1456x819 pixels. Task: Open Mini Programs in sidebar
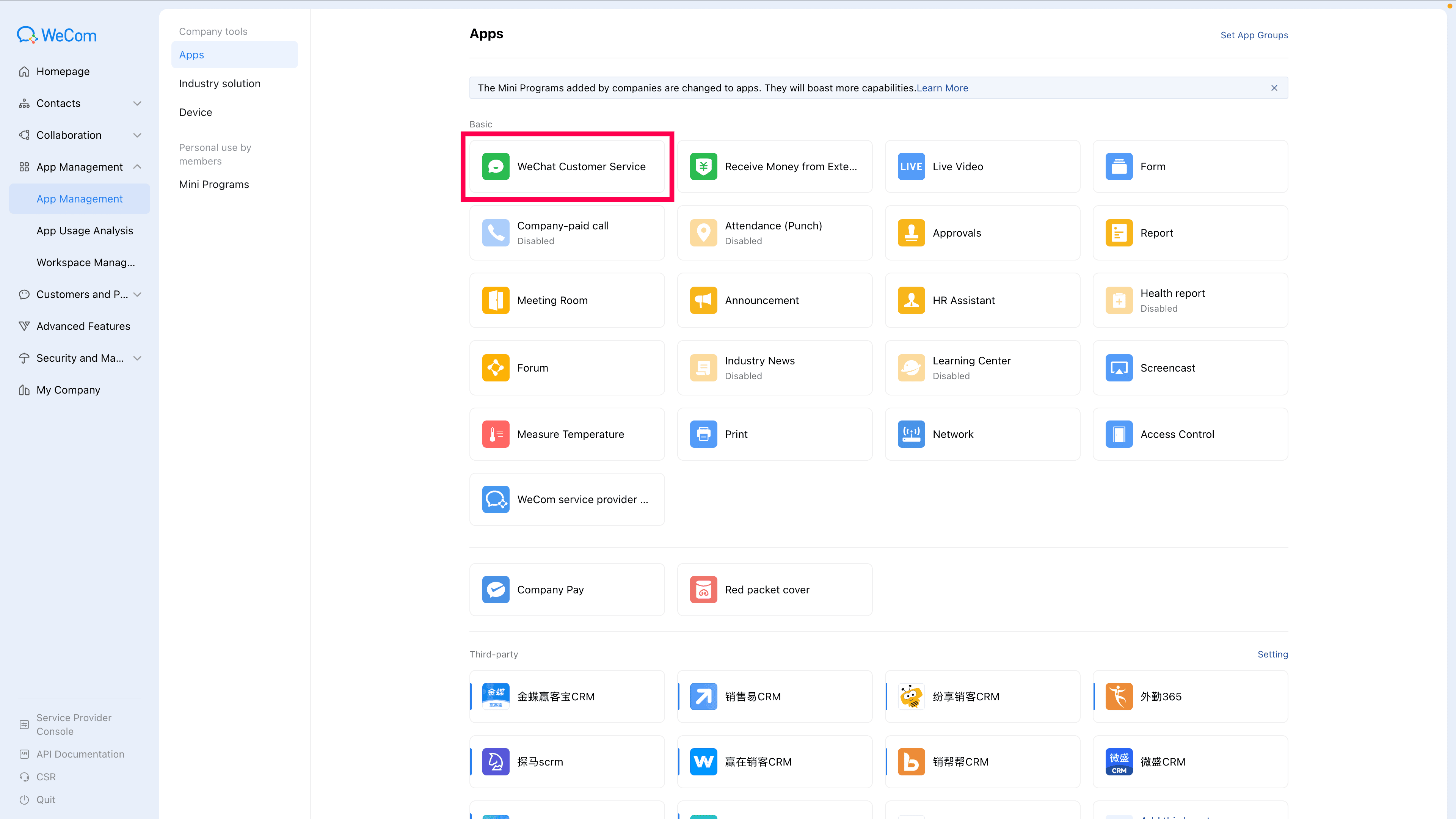pyautogui.click(x=213, y=184)
